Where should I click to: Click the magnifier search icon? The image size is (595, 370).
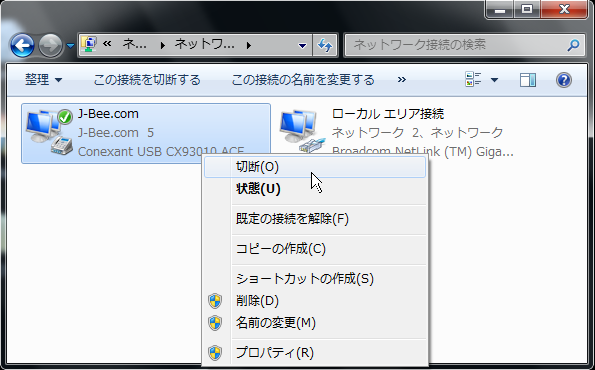tap(573, 45)
